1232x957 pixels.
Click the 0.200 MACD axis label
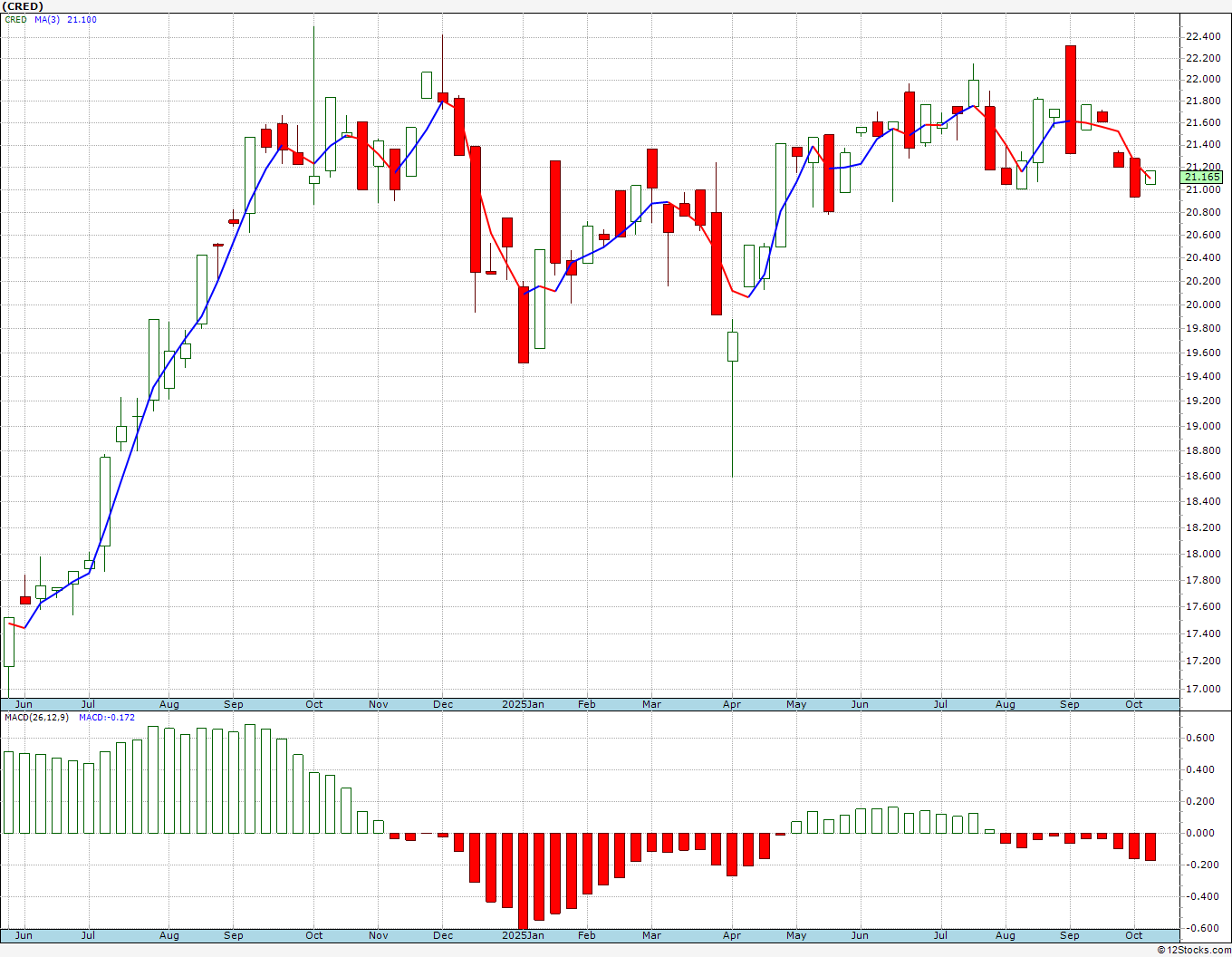tap(1200, 801)
